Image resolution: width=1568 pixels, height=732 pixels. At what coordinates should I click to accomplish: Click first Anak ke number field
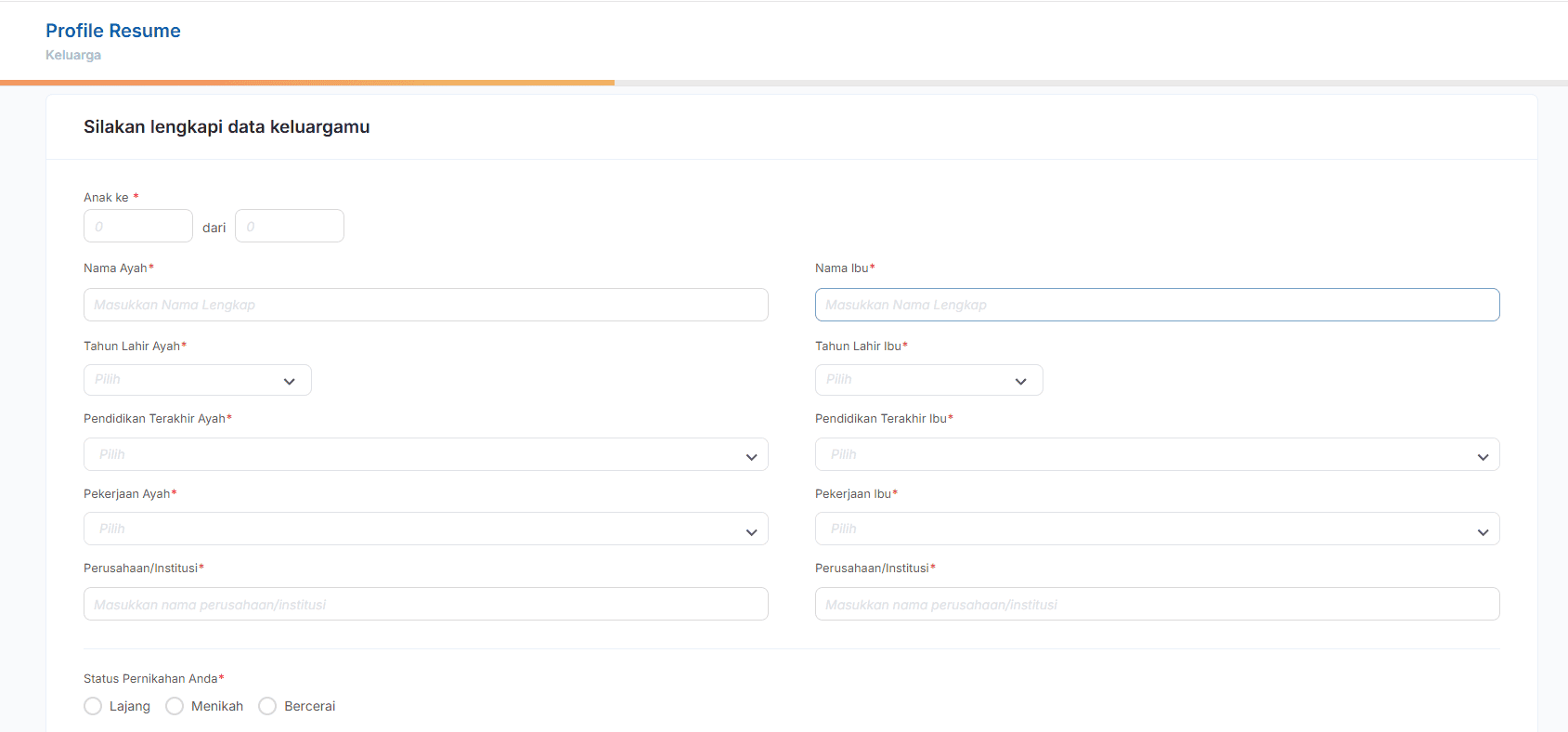(137, 226)
